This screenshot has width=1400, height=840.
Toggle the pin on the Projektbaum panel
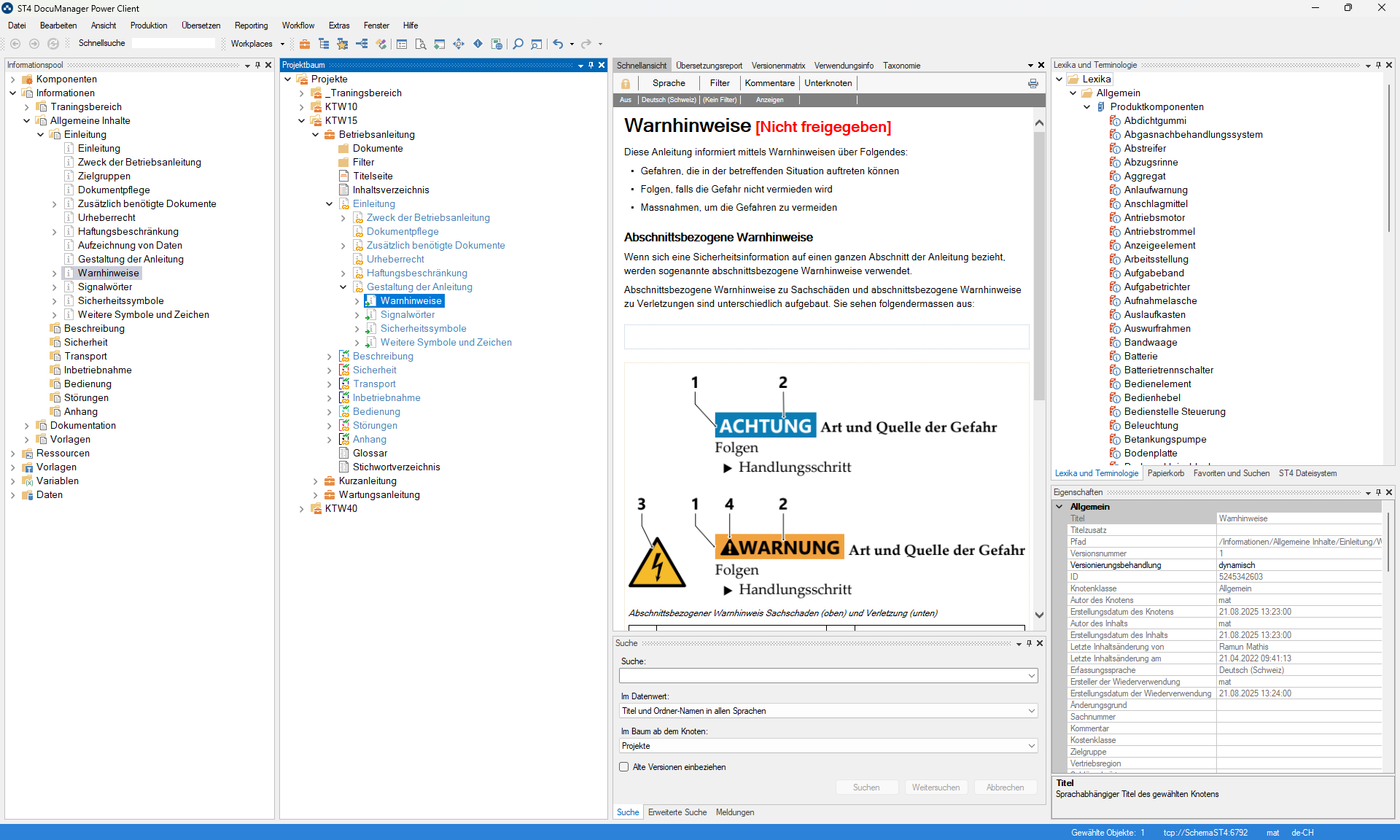[591, 65]
